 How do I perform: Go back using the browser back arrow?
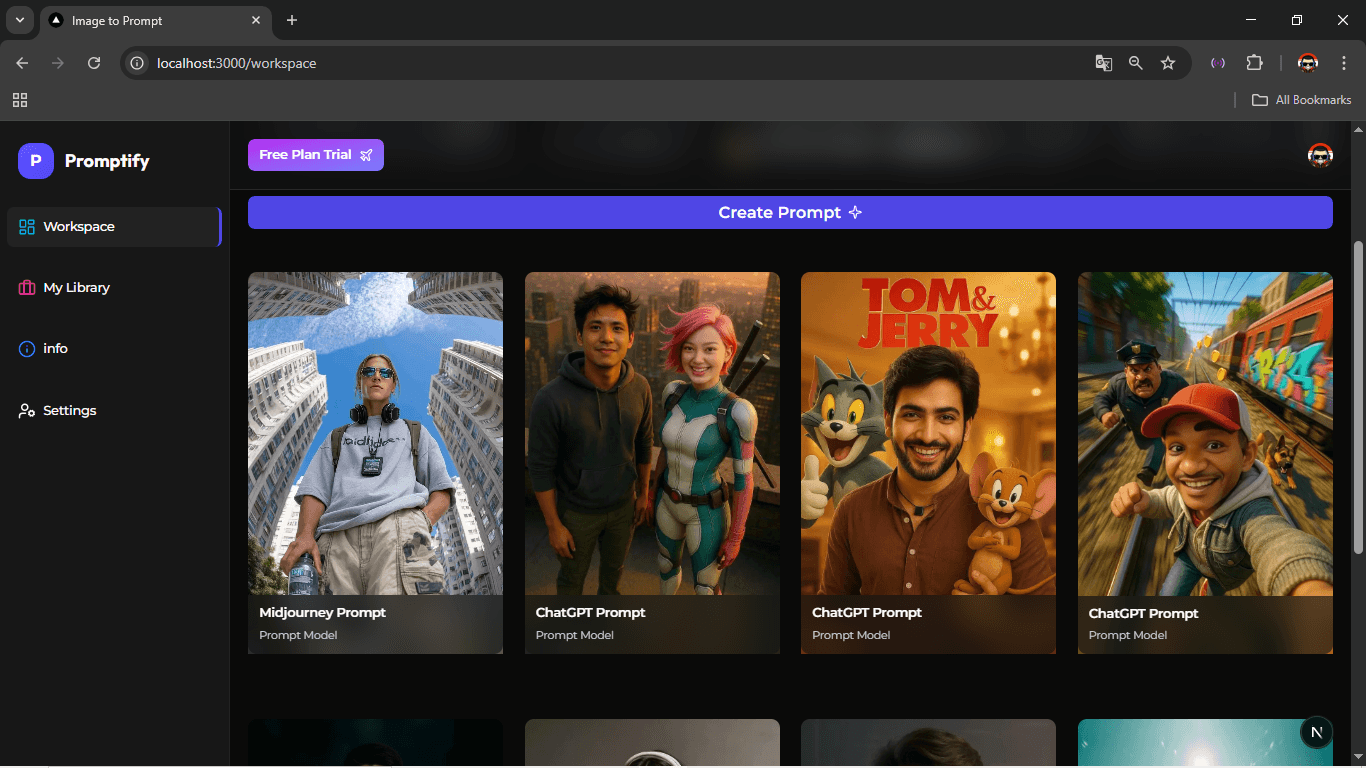pos(22,63)
